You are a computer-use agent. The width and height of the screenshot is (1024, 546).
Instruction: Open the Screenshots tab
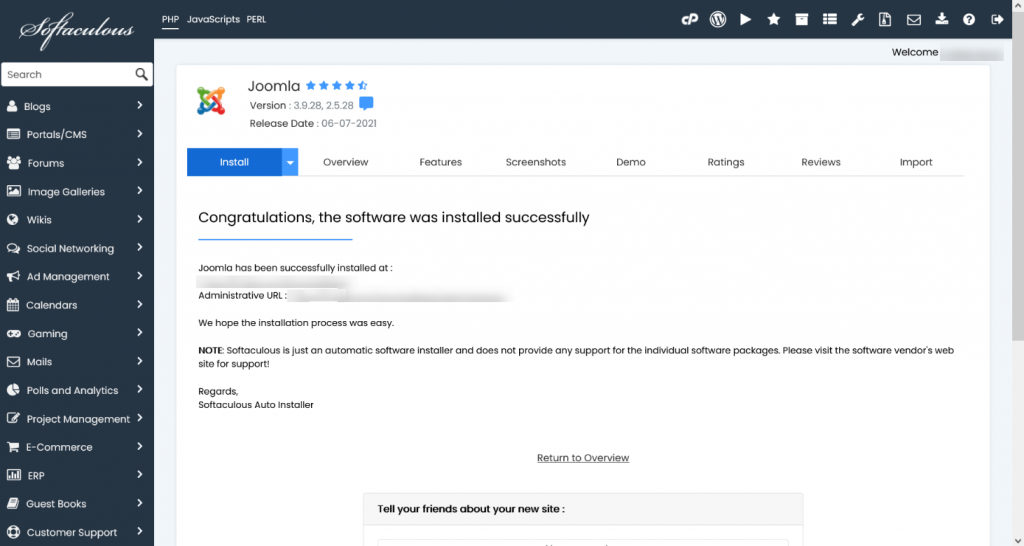tap(536, 162)
